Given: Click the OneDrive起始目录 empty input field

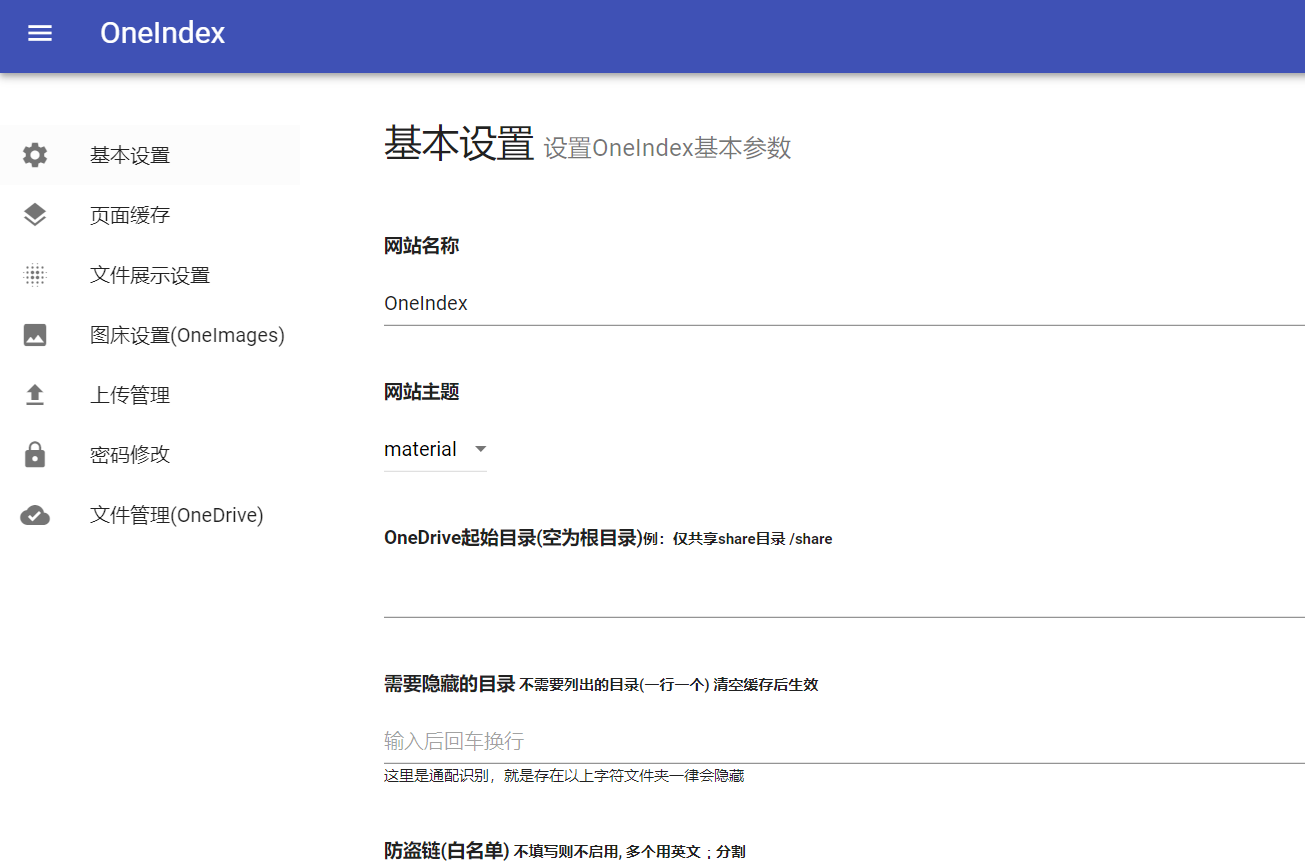Looking at the screenshot, I should point(840,596).
